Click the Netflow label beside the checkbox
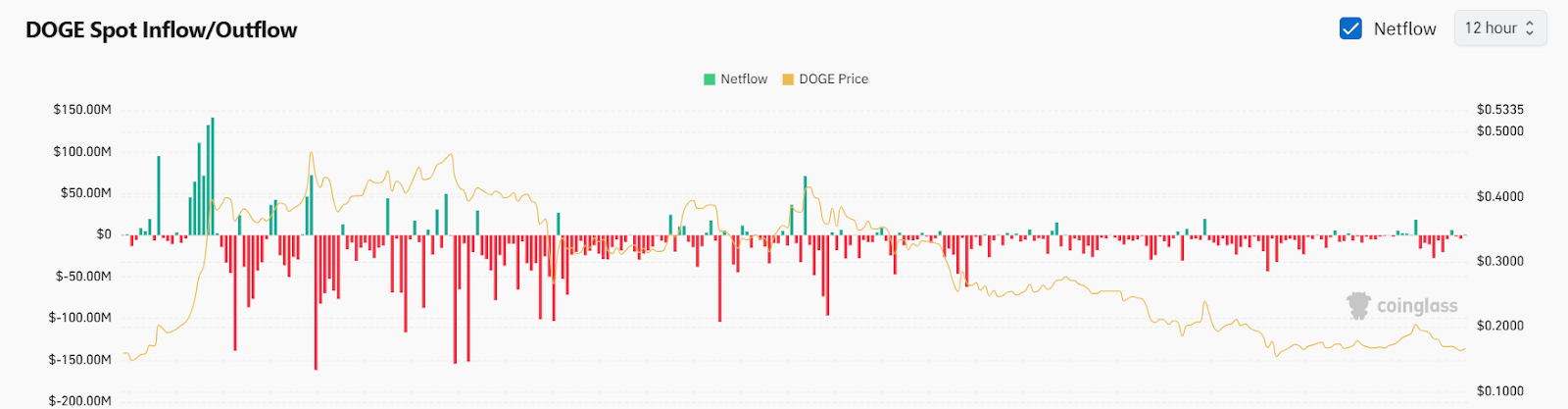This screenshot has height=409, width=1568. (1404, 28)
